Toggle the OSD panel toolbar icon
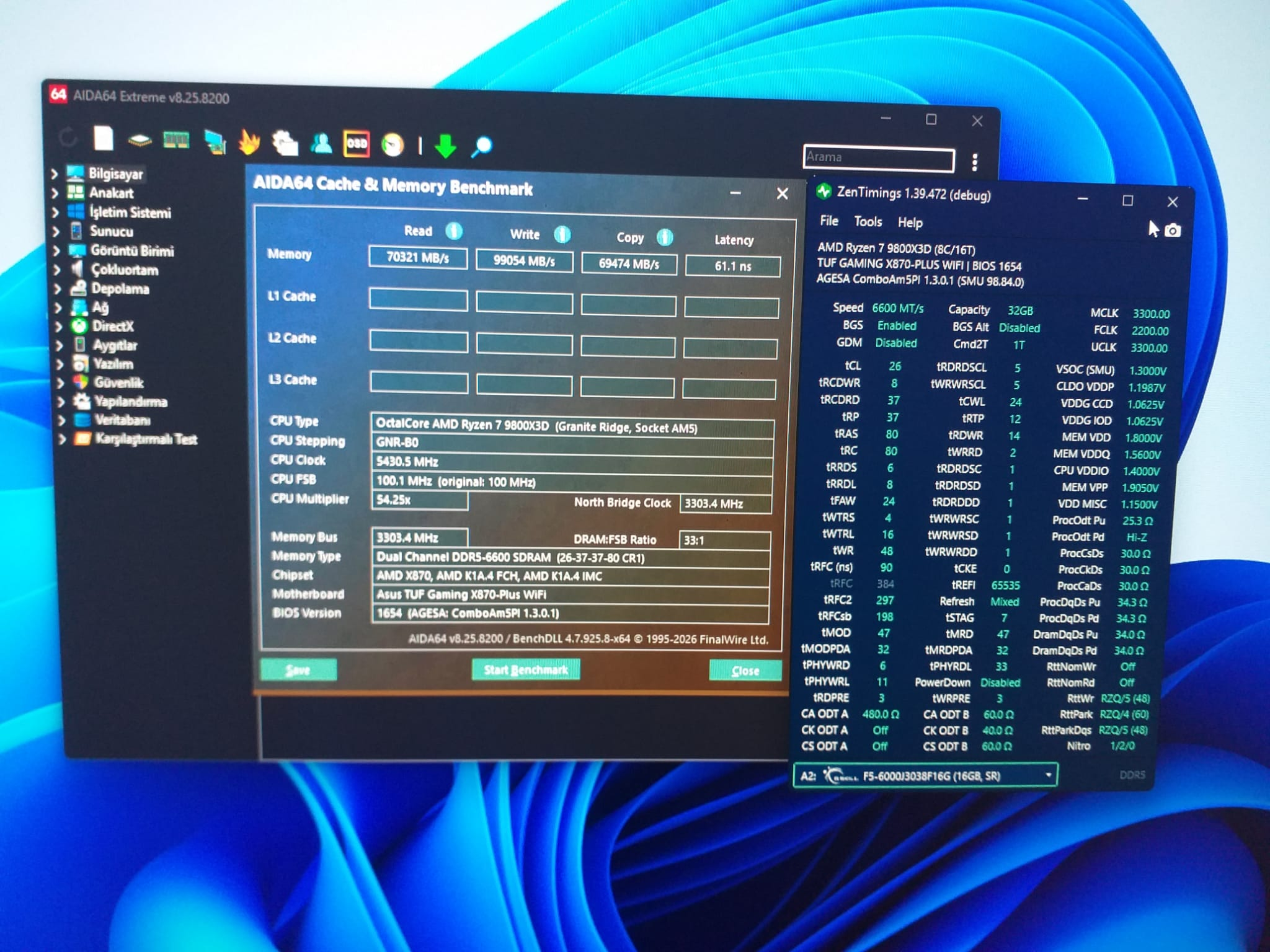This screenshot has height=952, width=1270. pos(357,144)
